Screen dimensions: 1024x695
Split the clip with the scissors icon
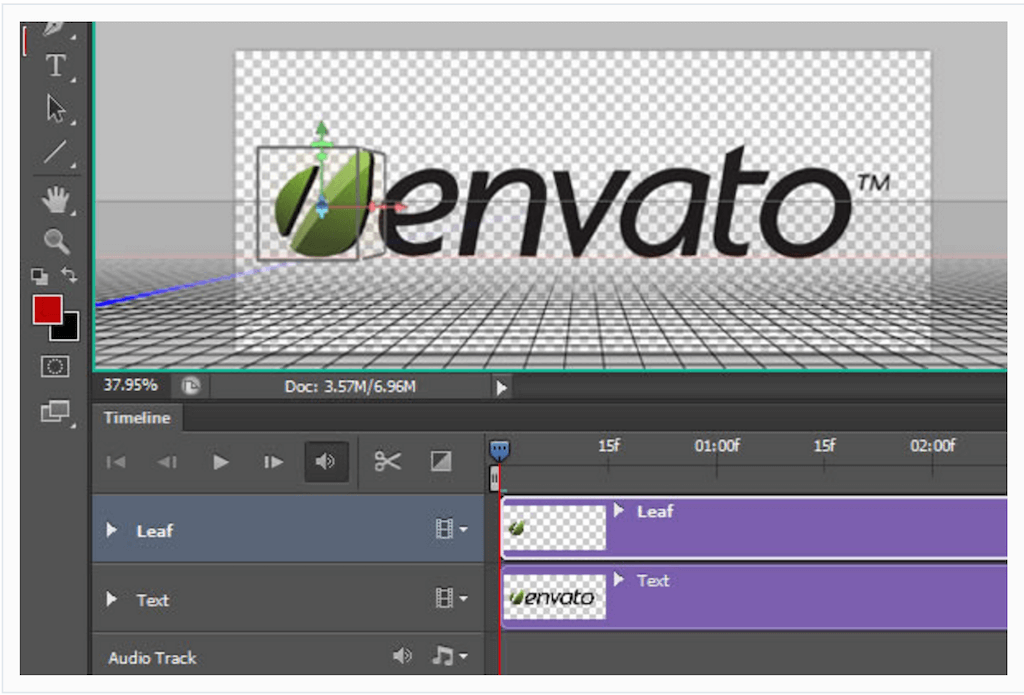click(388, 461)
